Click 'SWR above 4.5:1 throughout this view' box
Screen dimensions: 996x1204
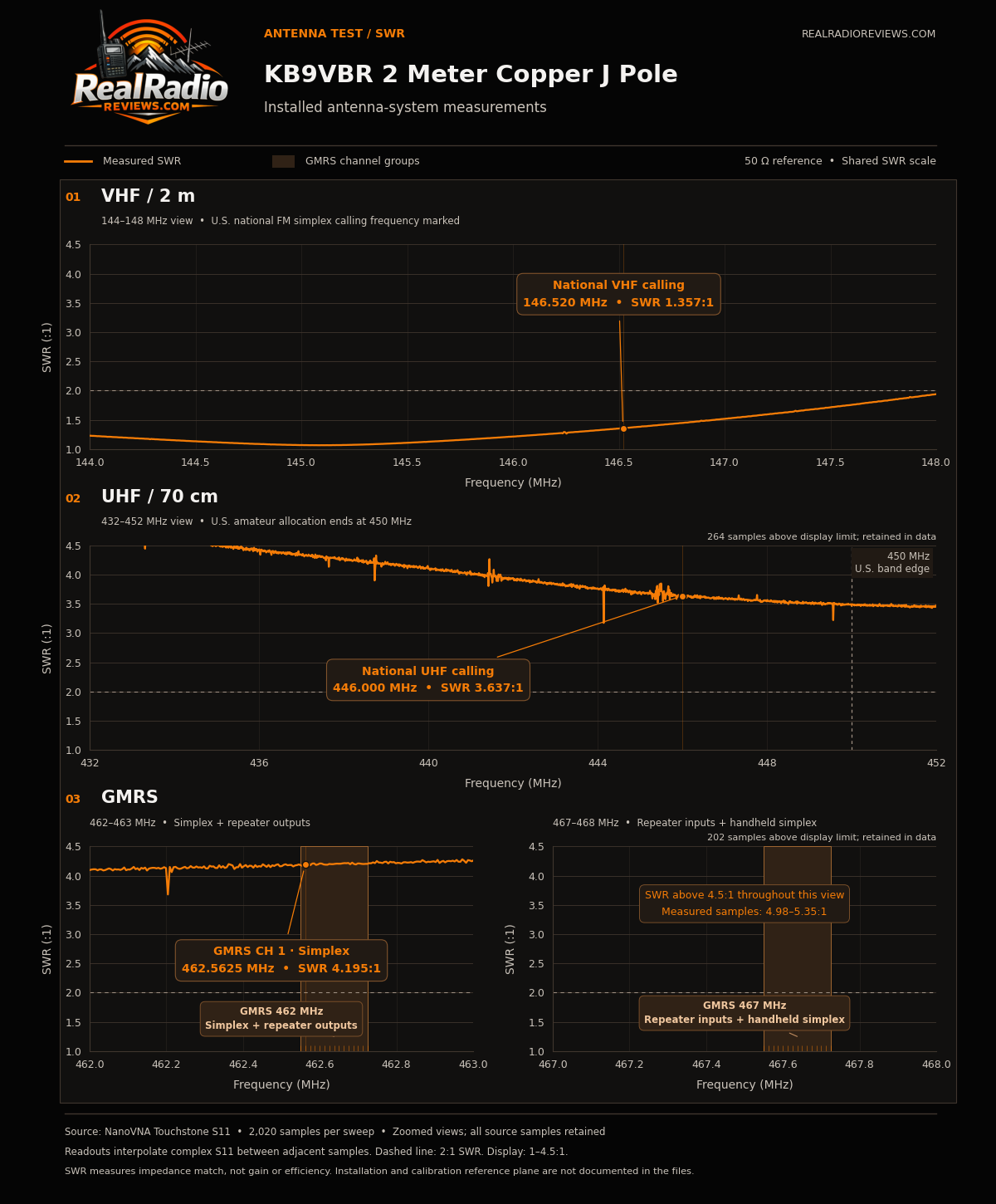click(x=745, y=903)
